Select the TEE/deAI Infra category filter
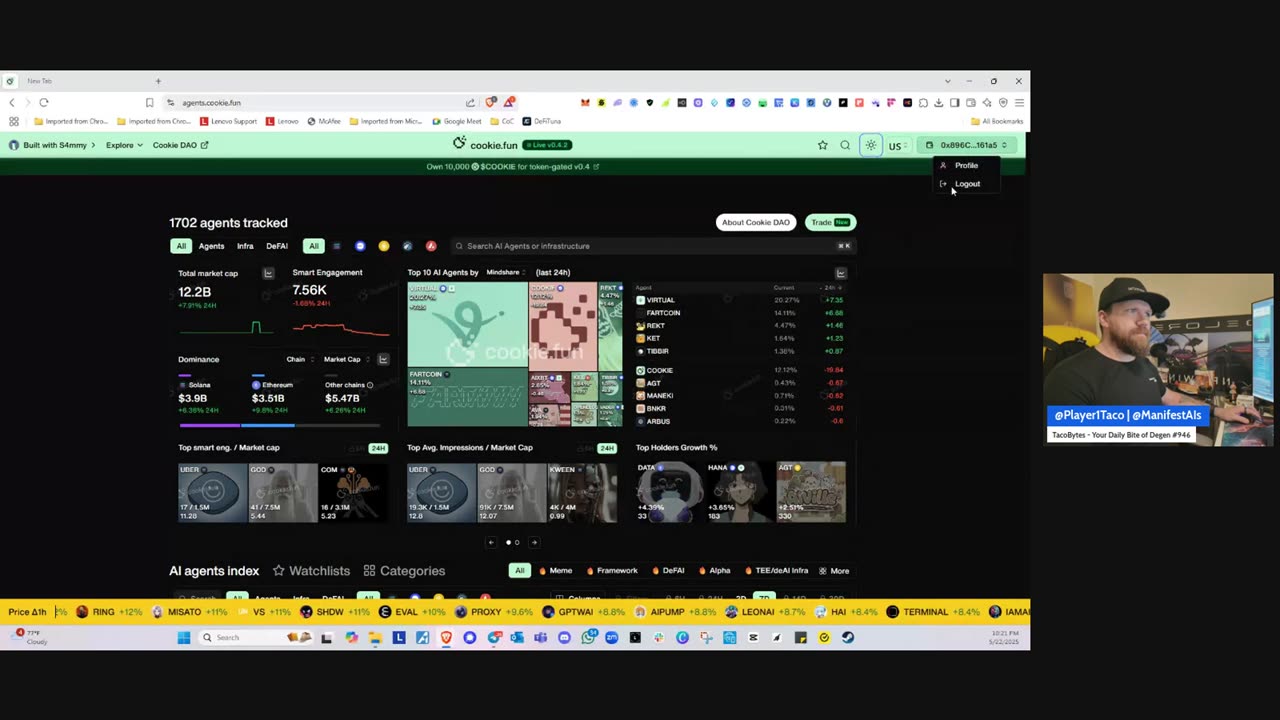Viewport: 1280px width, 720px height. [778, 571]
